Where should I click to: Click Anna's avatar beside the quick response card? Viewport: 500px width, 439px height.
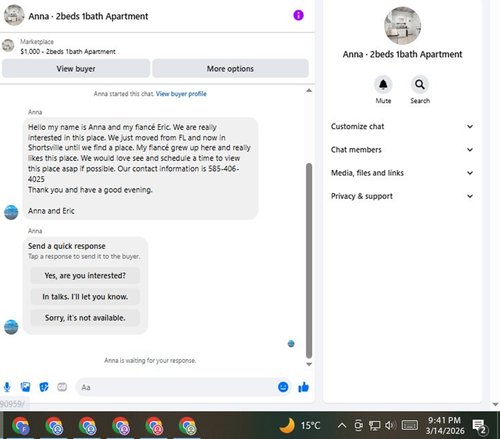(x=11, y=327)
